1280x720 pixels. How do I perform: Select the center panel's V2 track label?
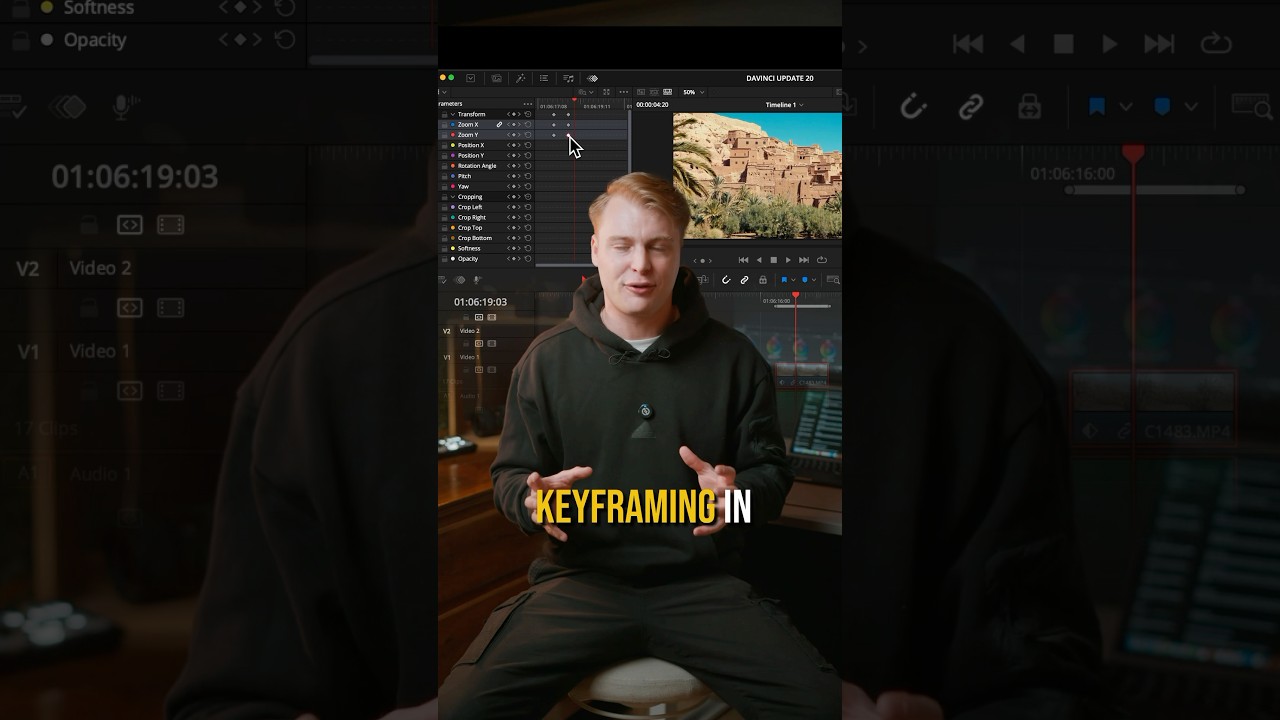tap(447, 331)
